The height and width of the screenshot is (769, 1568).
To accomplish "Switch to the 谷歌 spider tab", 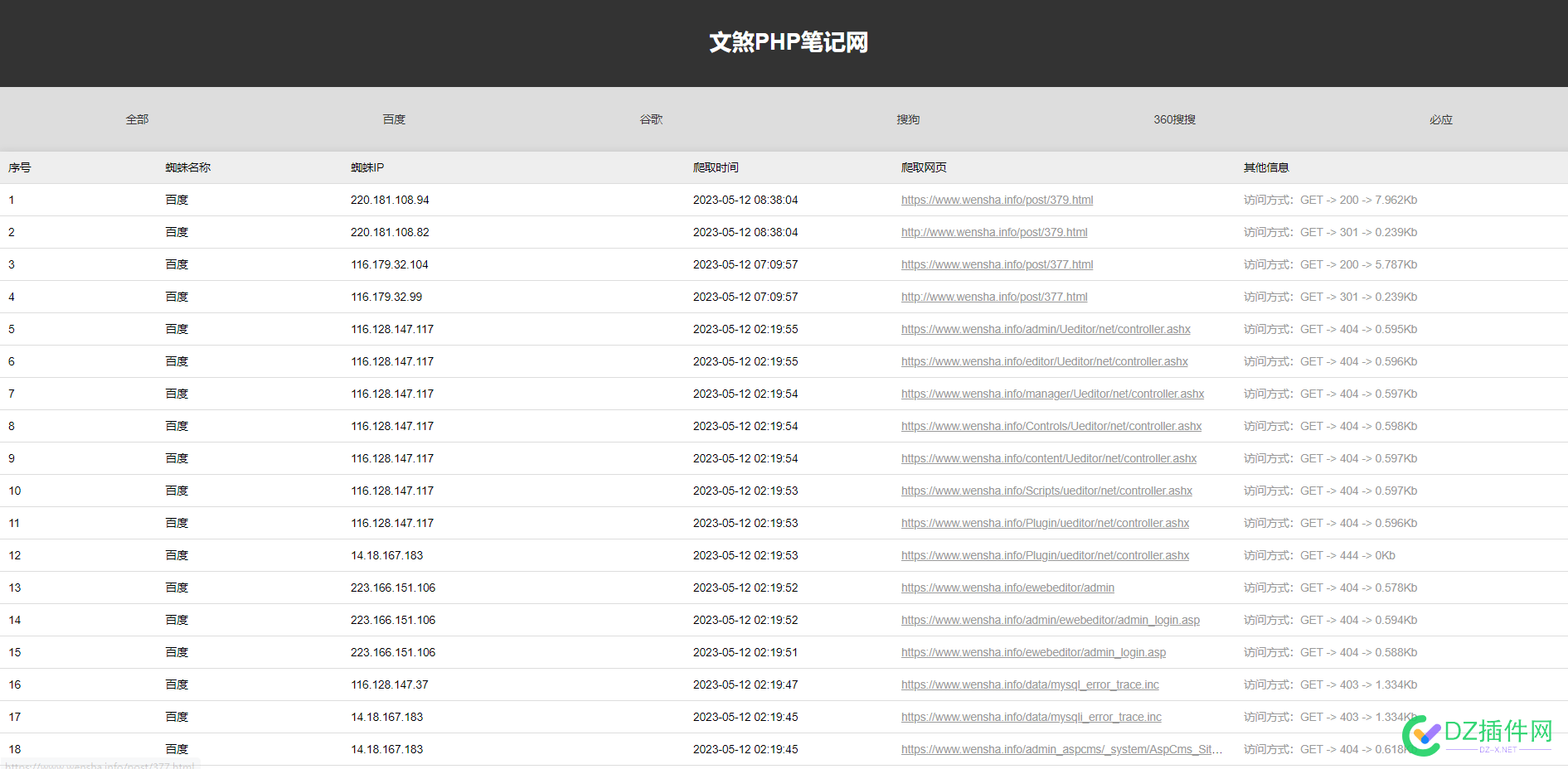I will (x=651, y=119).
